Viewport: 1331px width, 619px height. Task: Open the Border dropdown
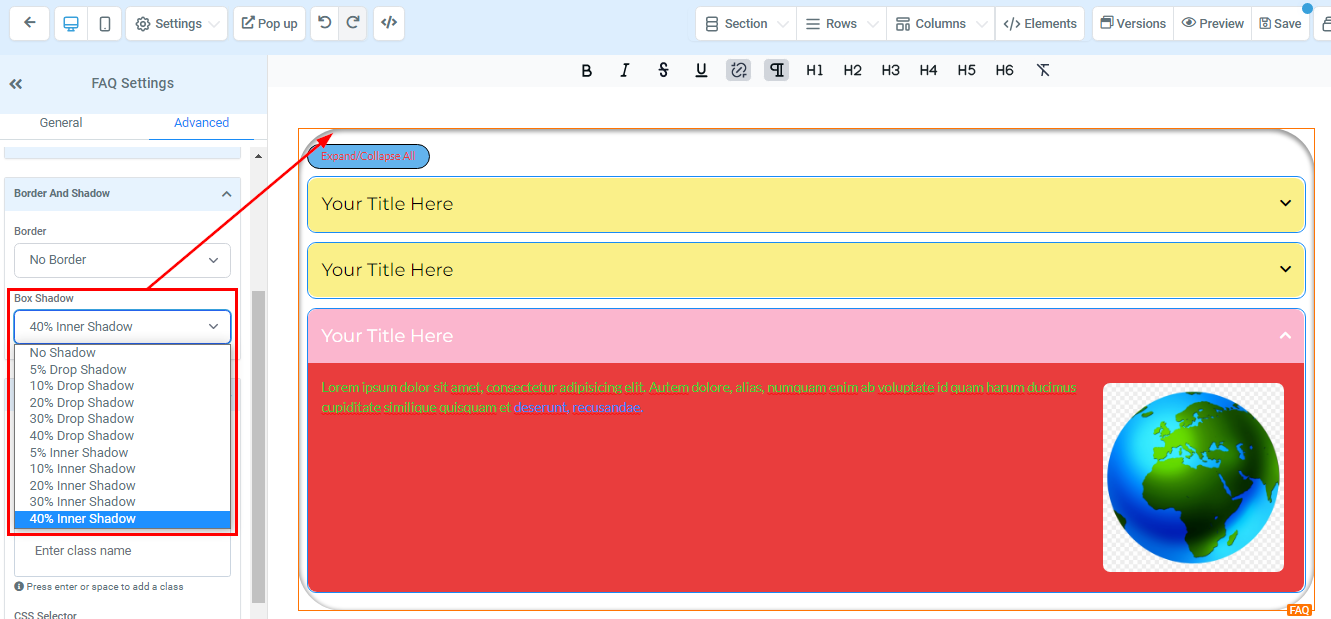pyautogui.click(x=122, y=260)
